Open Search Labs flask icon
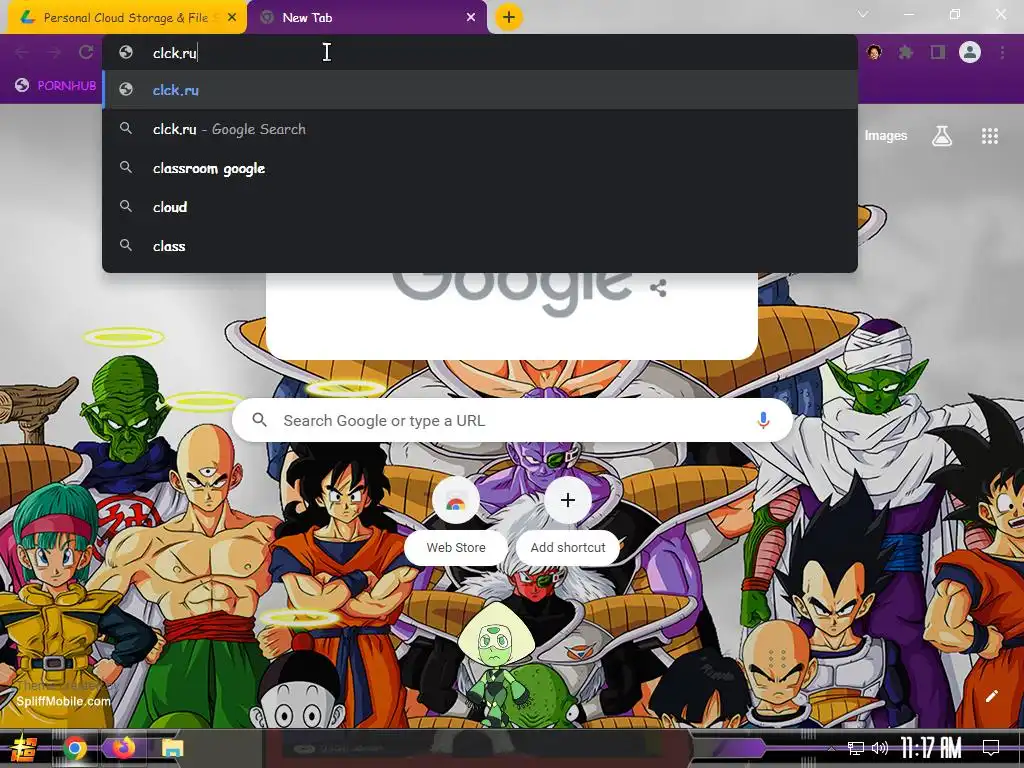1024x768 pixels. (x=941, y=136)
